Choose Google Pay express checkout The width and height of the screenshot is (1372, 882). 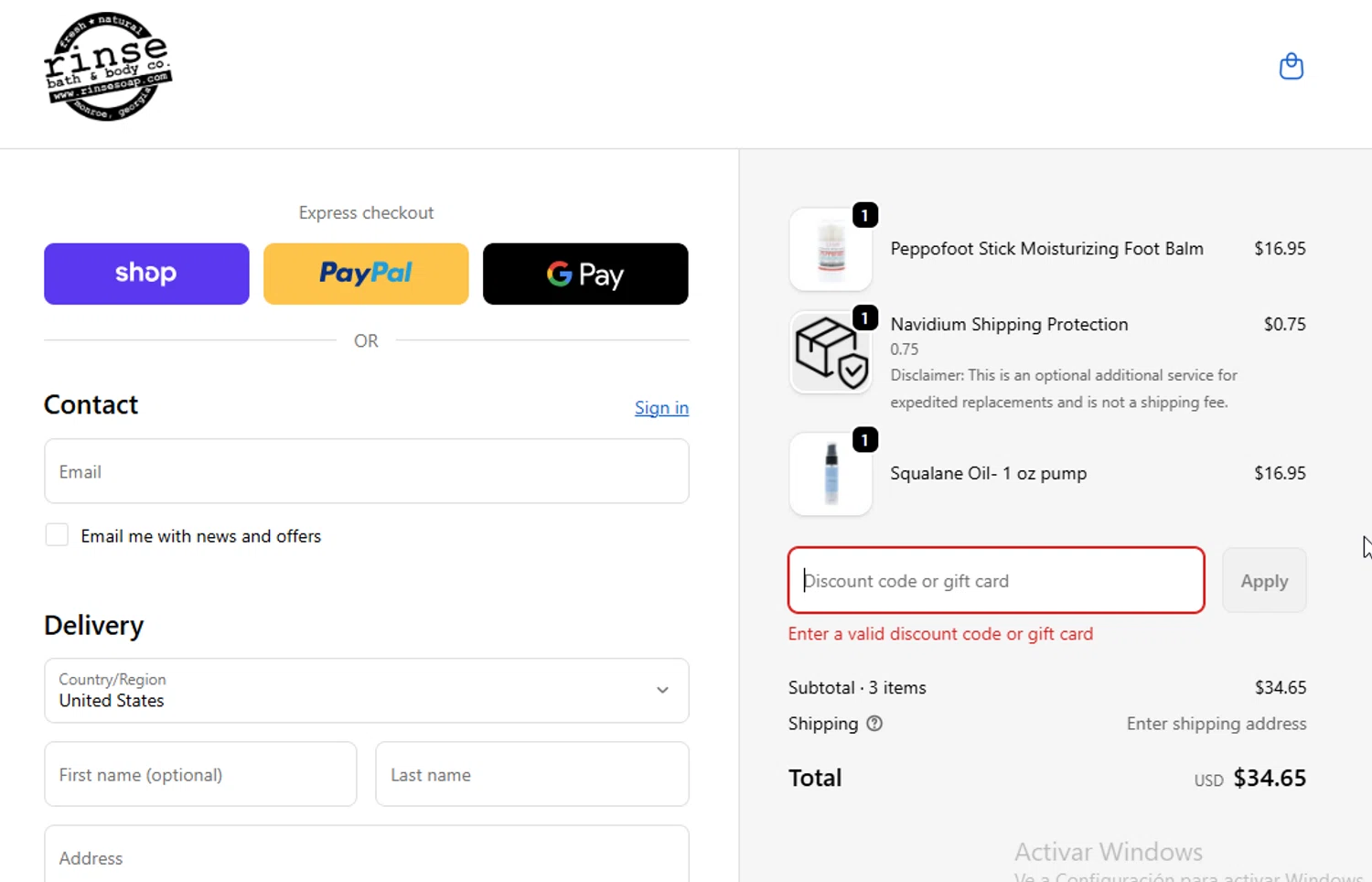click(x=585, y=274)
